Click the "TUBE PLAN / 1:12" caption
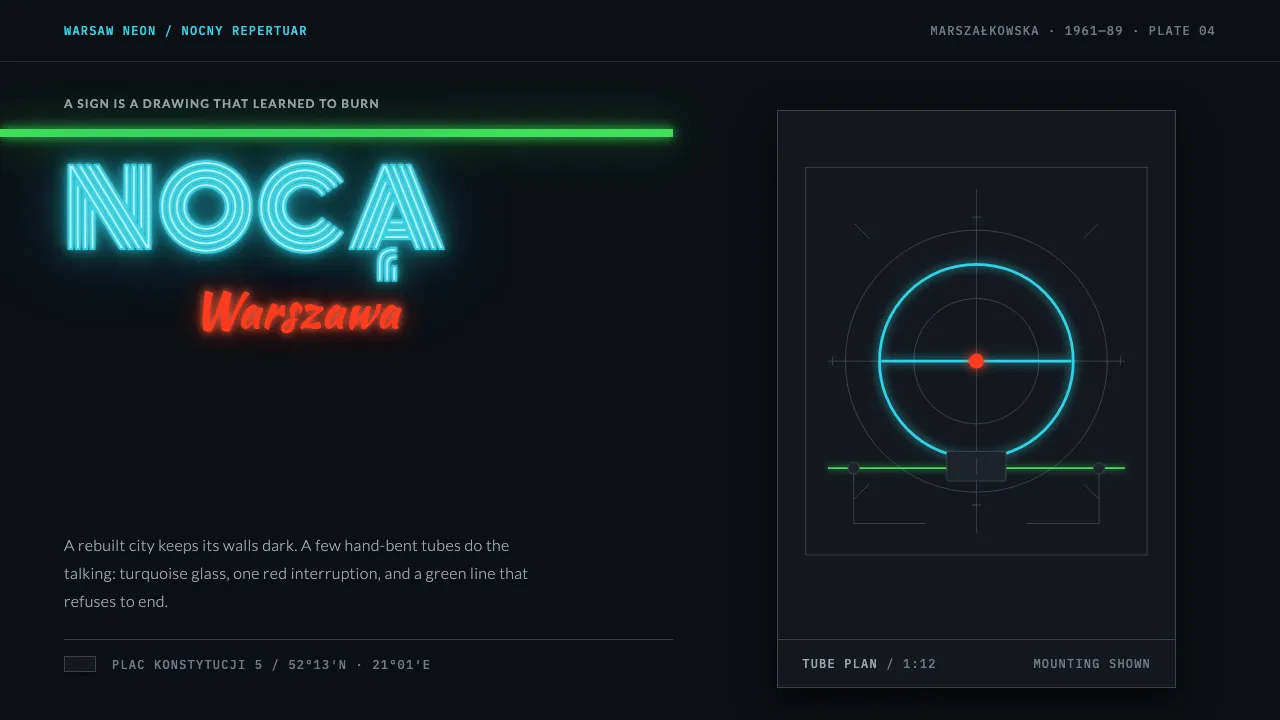 click(869, 664)
